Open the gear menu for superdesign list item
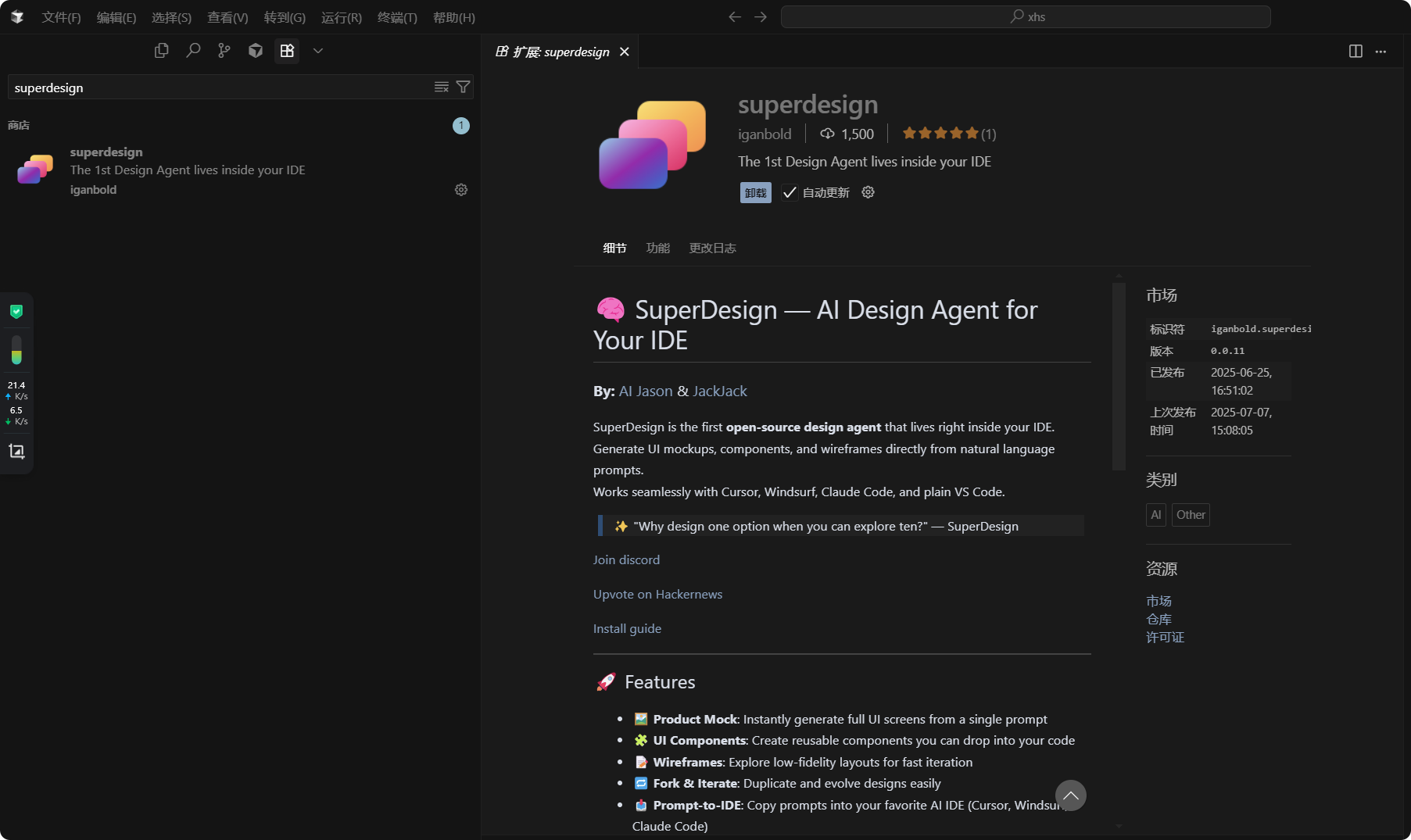The height and width of the screenshot is (840, 1411). click(461, 190)
